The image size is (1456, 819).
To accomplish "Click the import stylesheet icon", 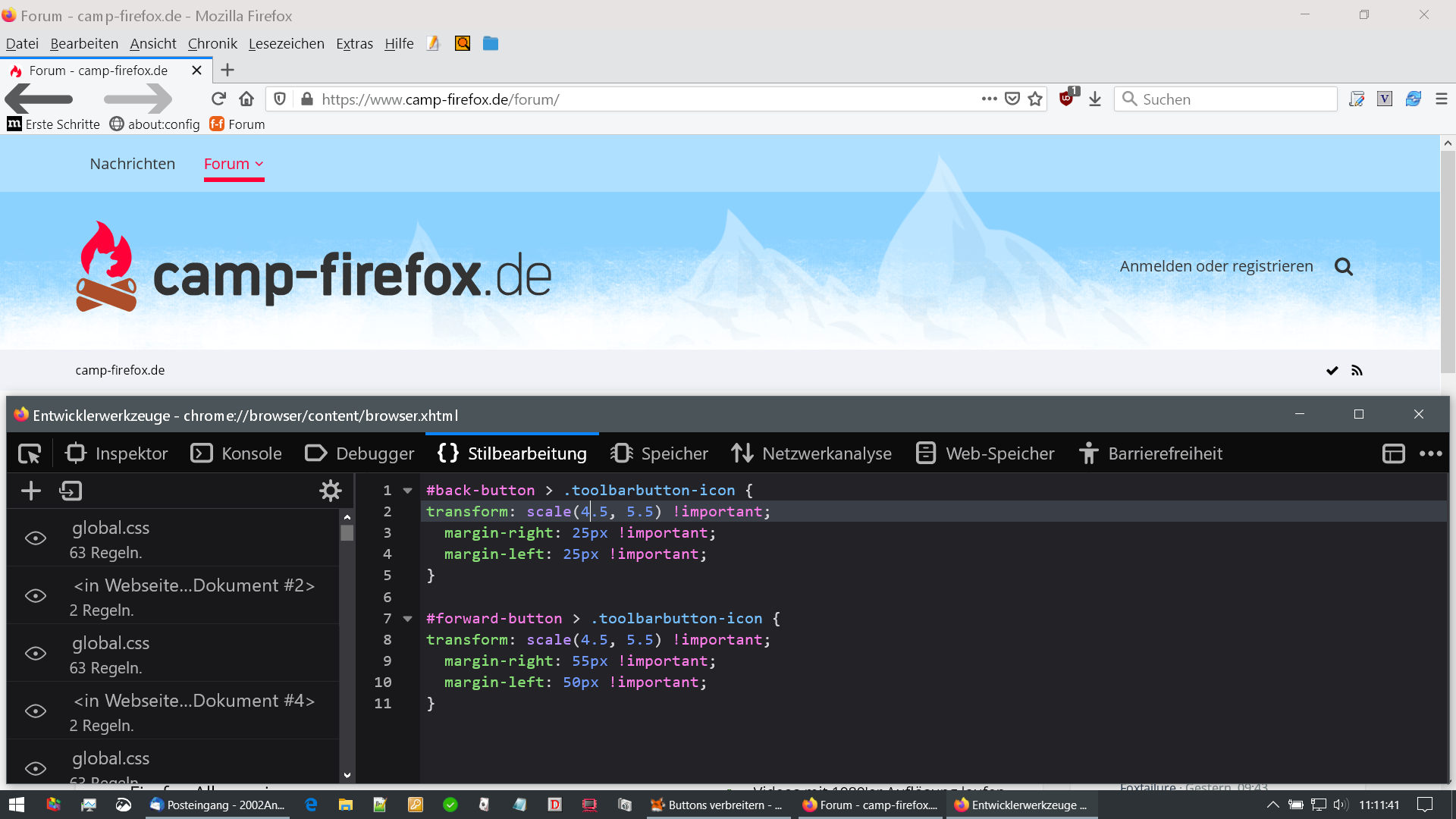I will 71,491.
